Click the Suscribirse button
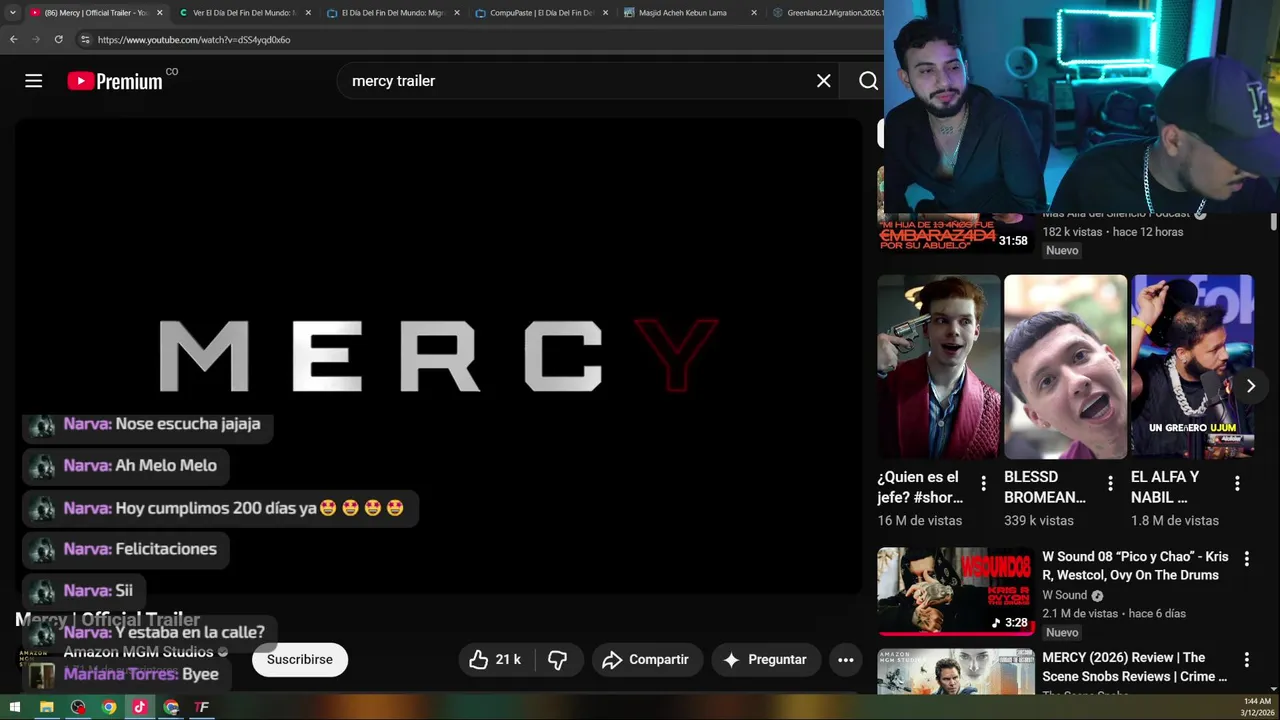 pyautogui.click(x=299, y=660)
